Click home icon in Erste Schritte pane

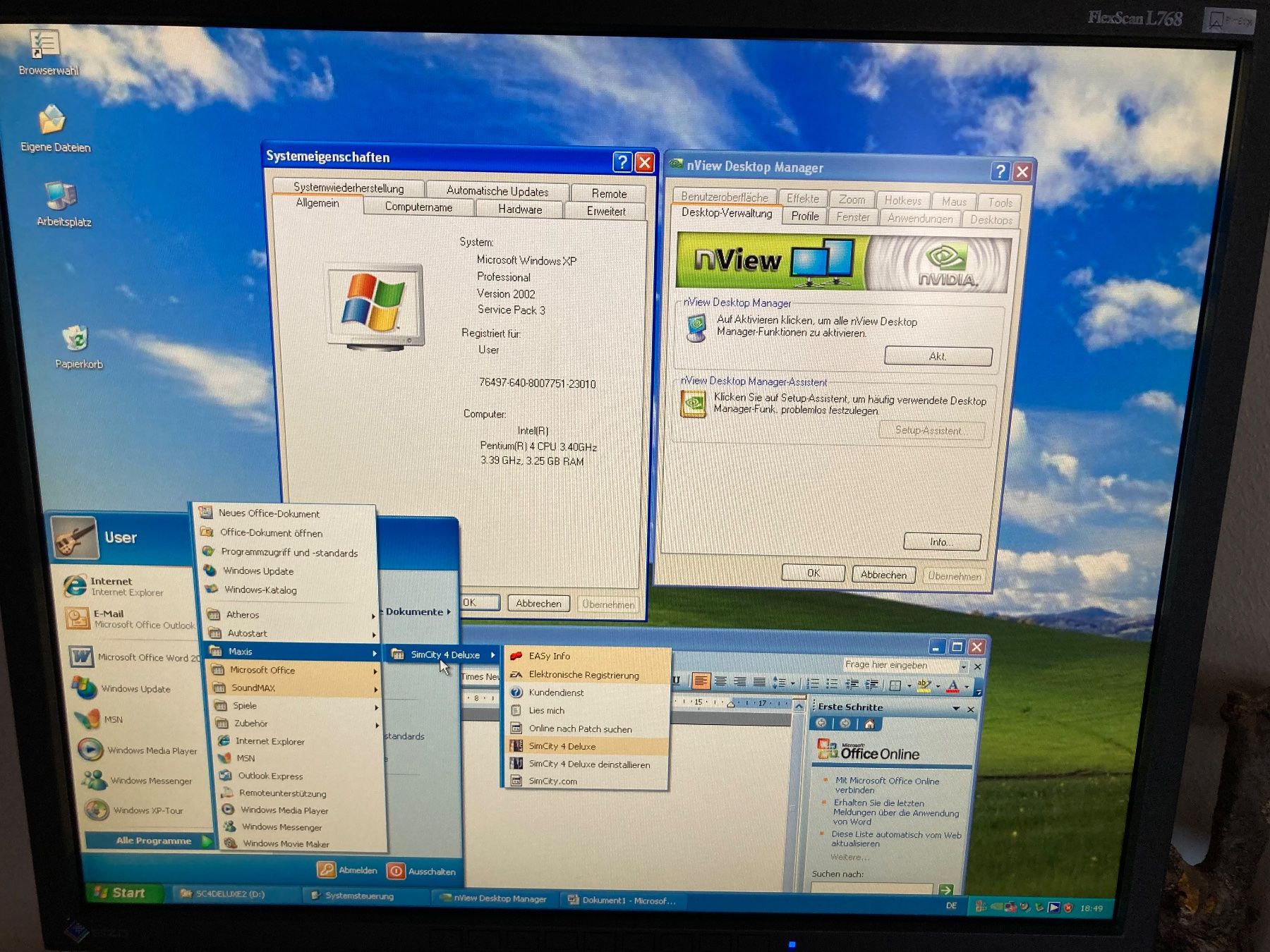[x=869, y=724]
